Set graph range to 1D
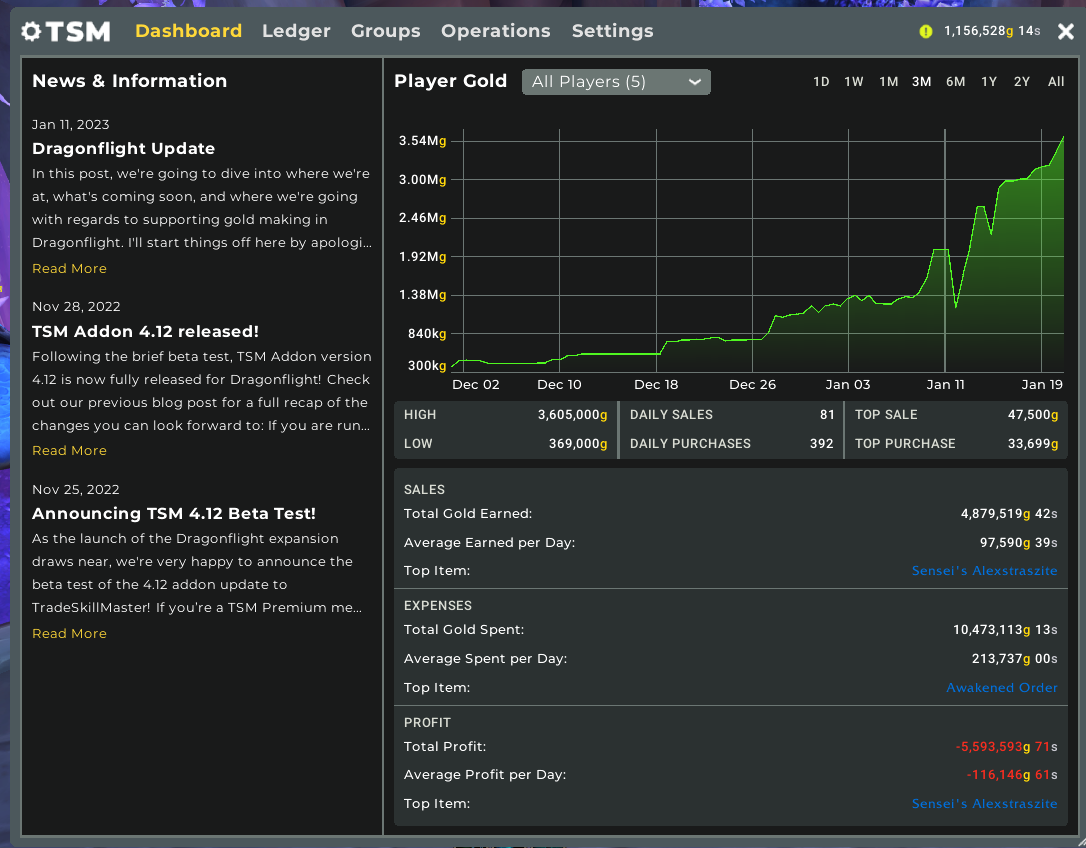Screen dimensions: 1086x848 [821, 82]
